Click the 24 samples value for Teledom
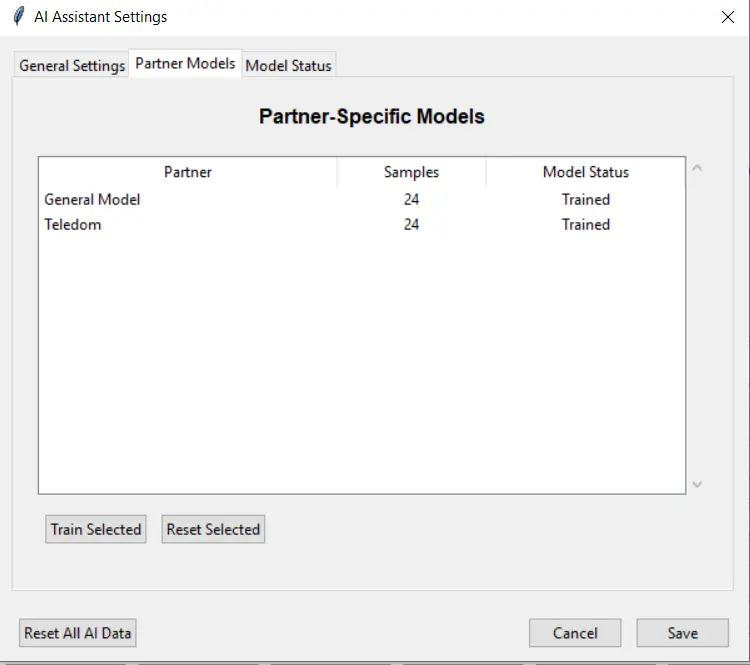Image resolution: width=750 pixels, height=665 pixels. click(411, 224)
